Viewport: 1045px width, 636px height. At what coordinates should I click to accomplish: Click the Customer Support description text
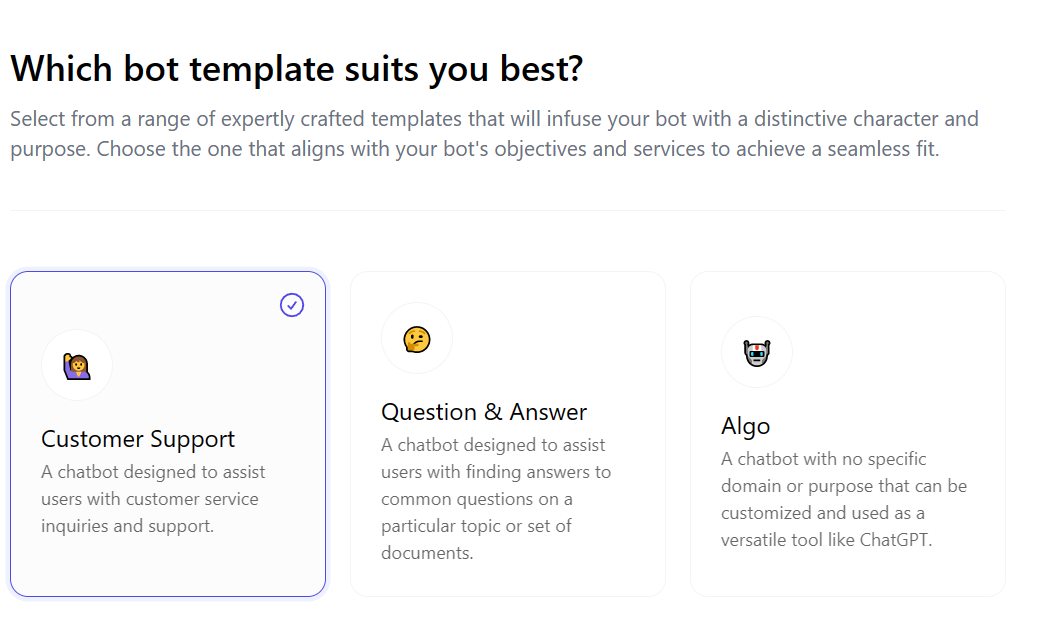[153, 498]
